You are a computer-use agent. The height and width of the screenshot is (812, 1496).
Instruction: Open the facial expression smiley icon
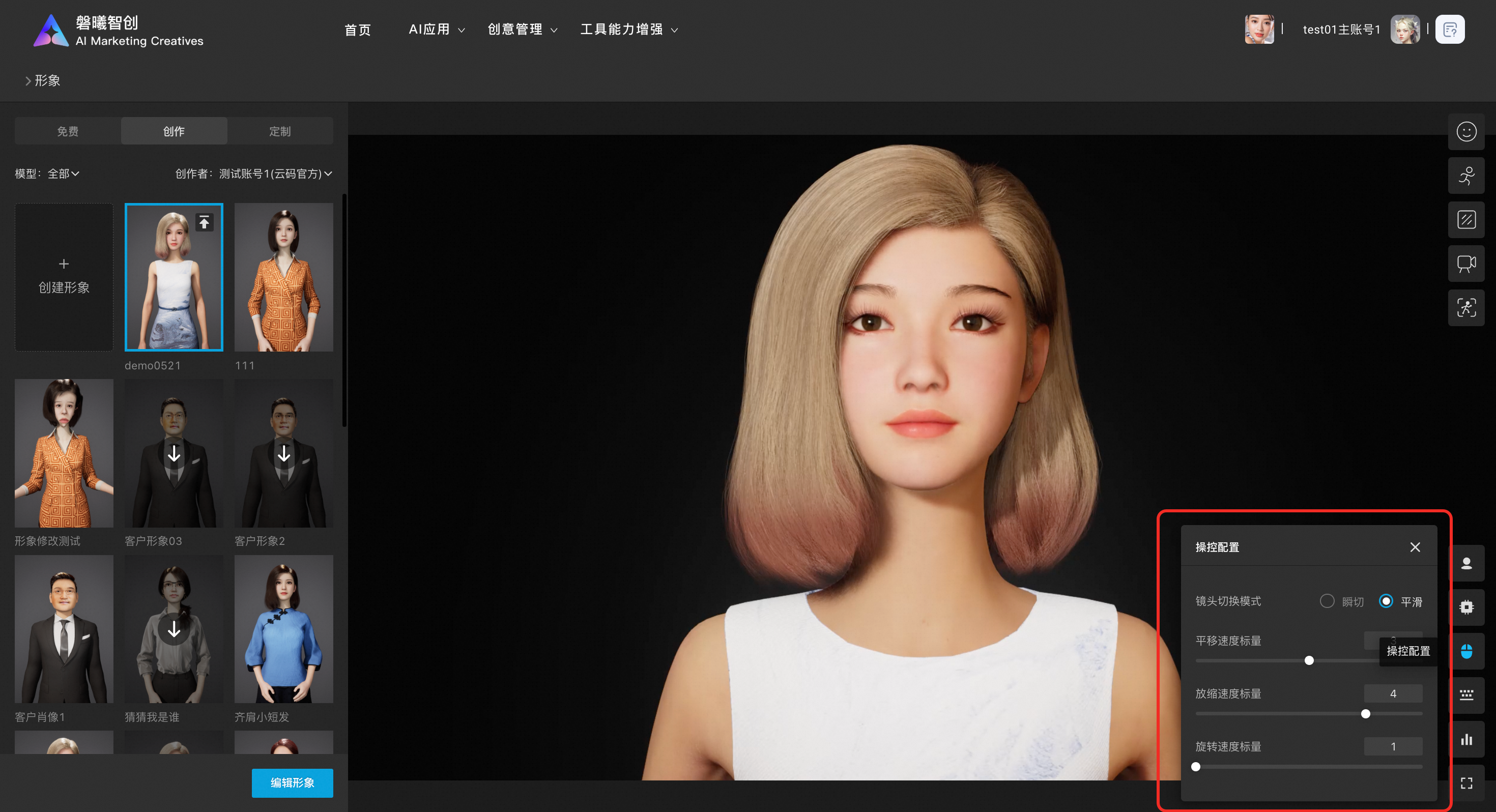(1466, 132)
